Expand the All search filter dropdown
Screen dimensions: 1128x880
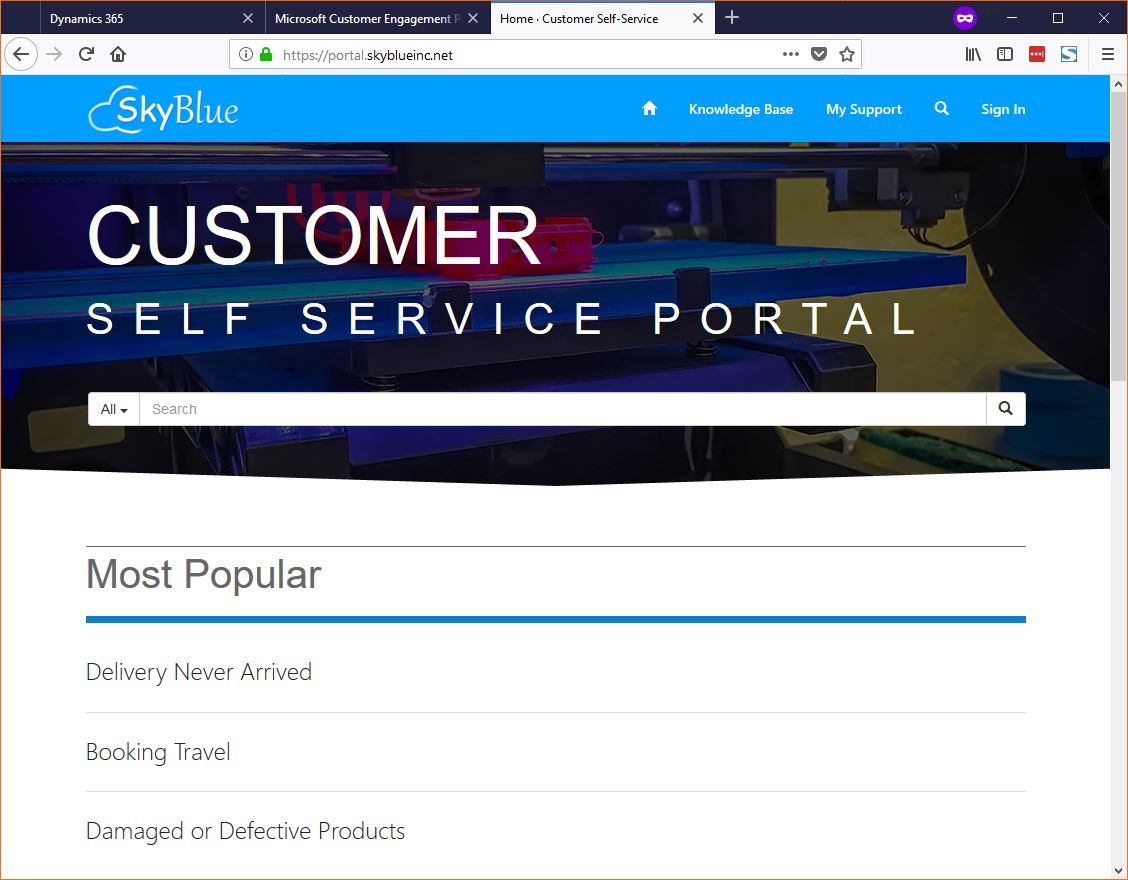click(x=114, y=409)
